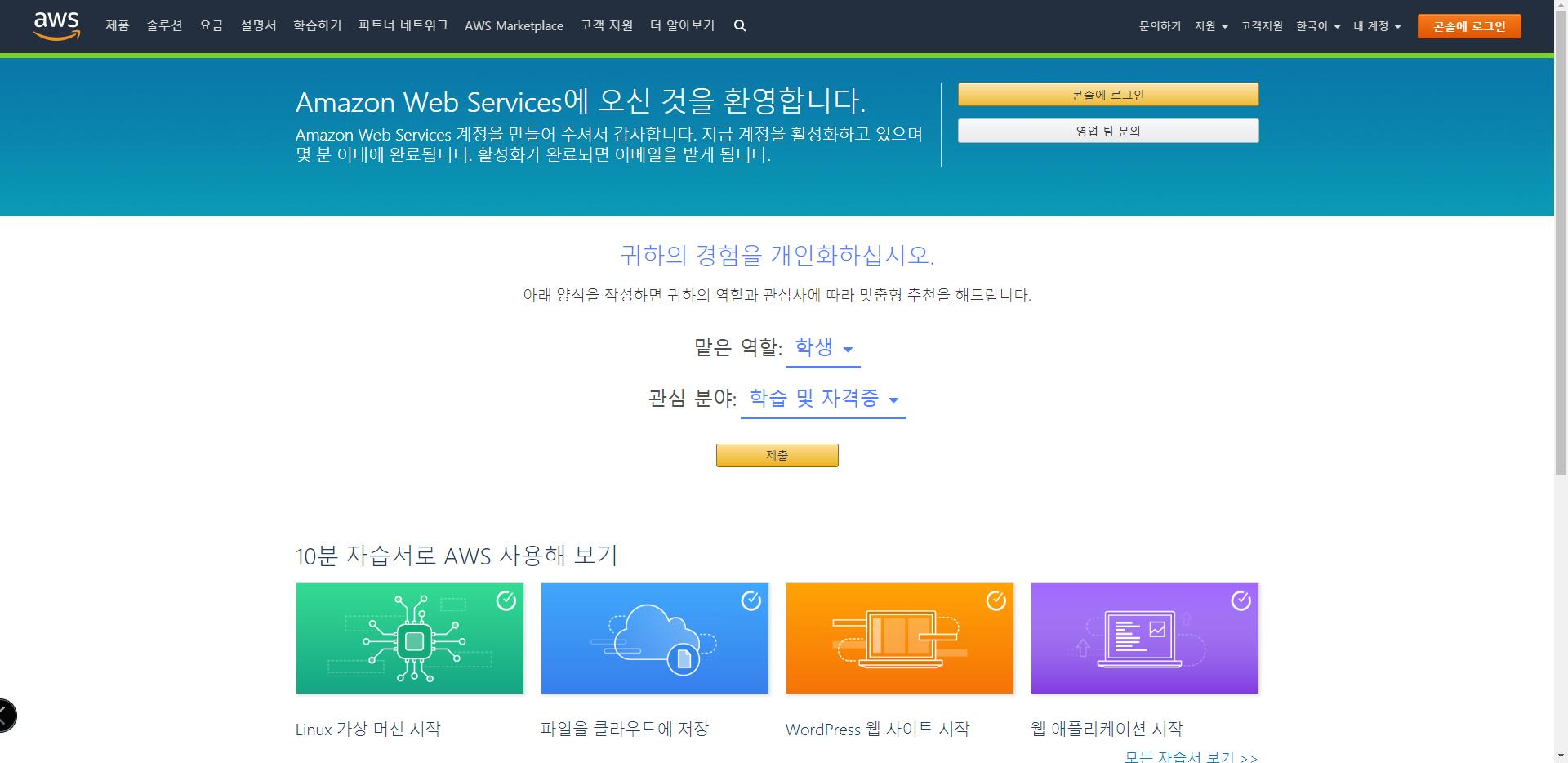Viewport: 1568px width, 763px height.
Task: Open the Linux virtual machine tutorial thumbnail
Action: click(x=410, y=638)
